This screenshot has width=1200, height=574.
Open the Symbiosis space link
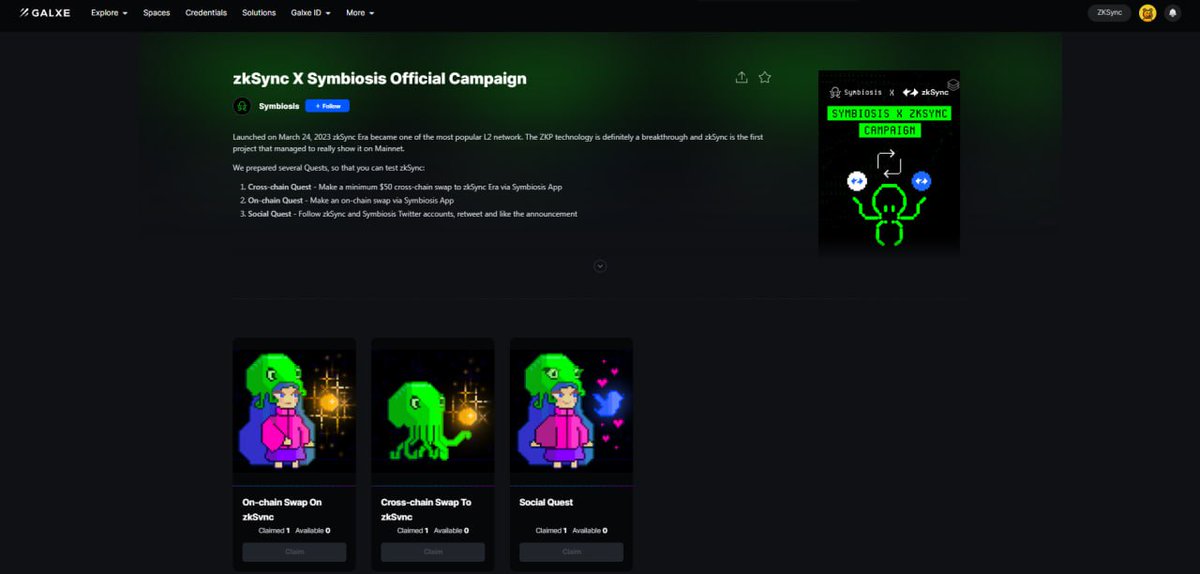click(x=279, y=106)
